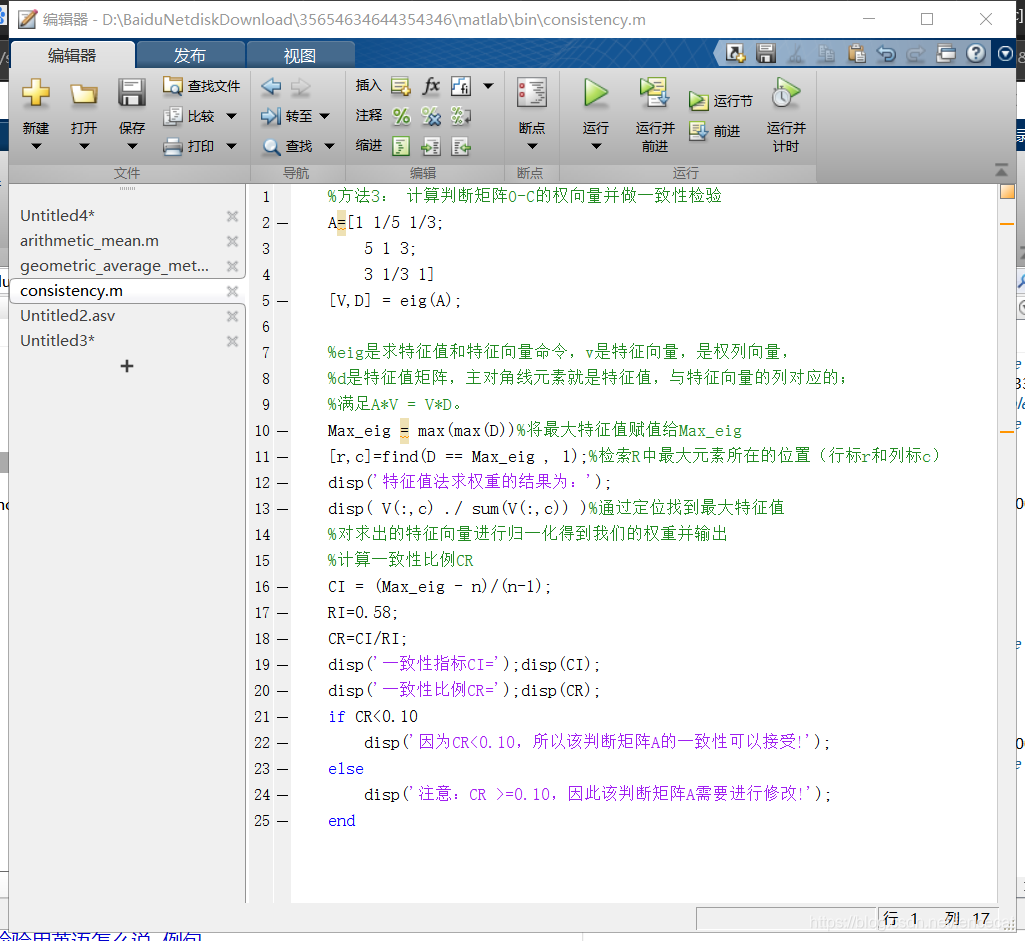Click the Compare (比较) button
The height and width of the screenshot is (941, 1025).
(190, 116)
